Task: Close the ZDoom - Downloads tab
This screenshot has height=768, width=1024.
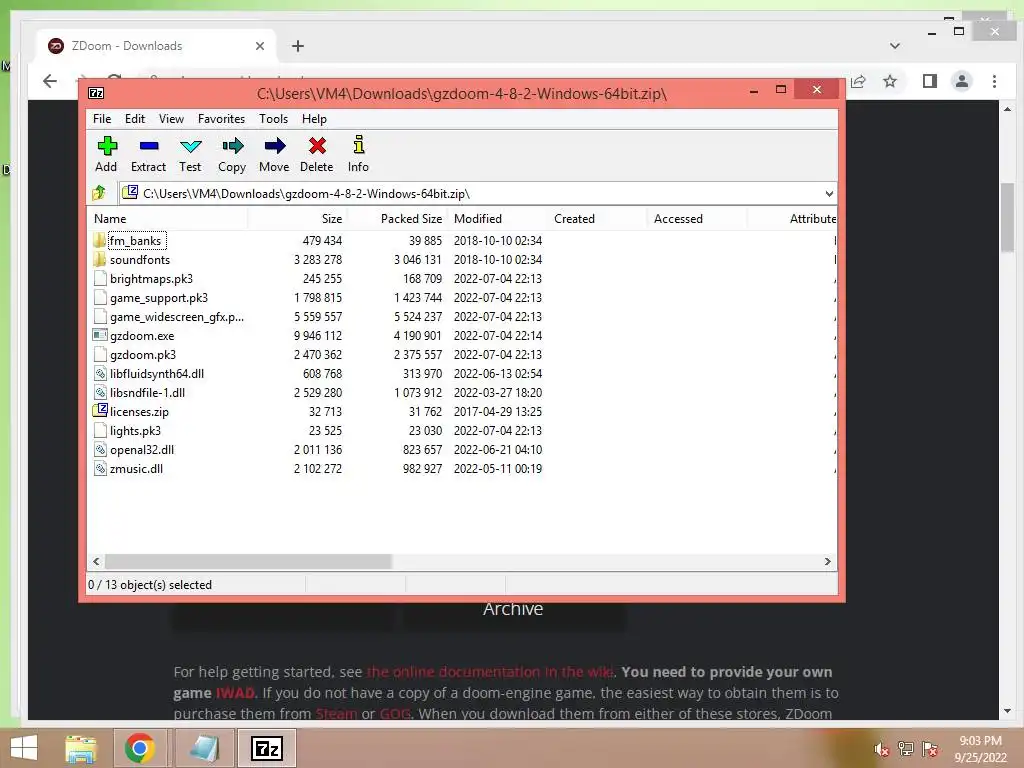Action: tap(260, 46)
